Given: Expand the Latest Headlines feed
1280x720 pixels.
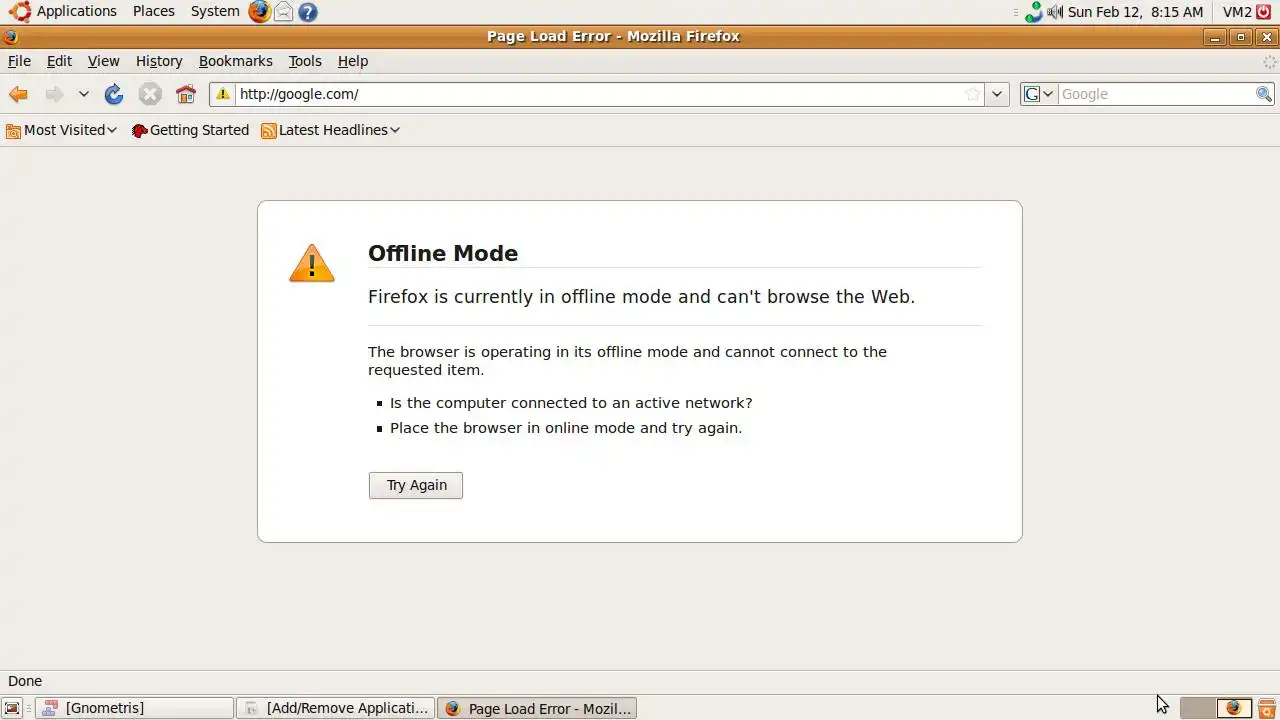Looking at the screenshot, I should click(331, 130).
